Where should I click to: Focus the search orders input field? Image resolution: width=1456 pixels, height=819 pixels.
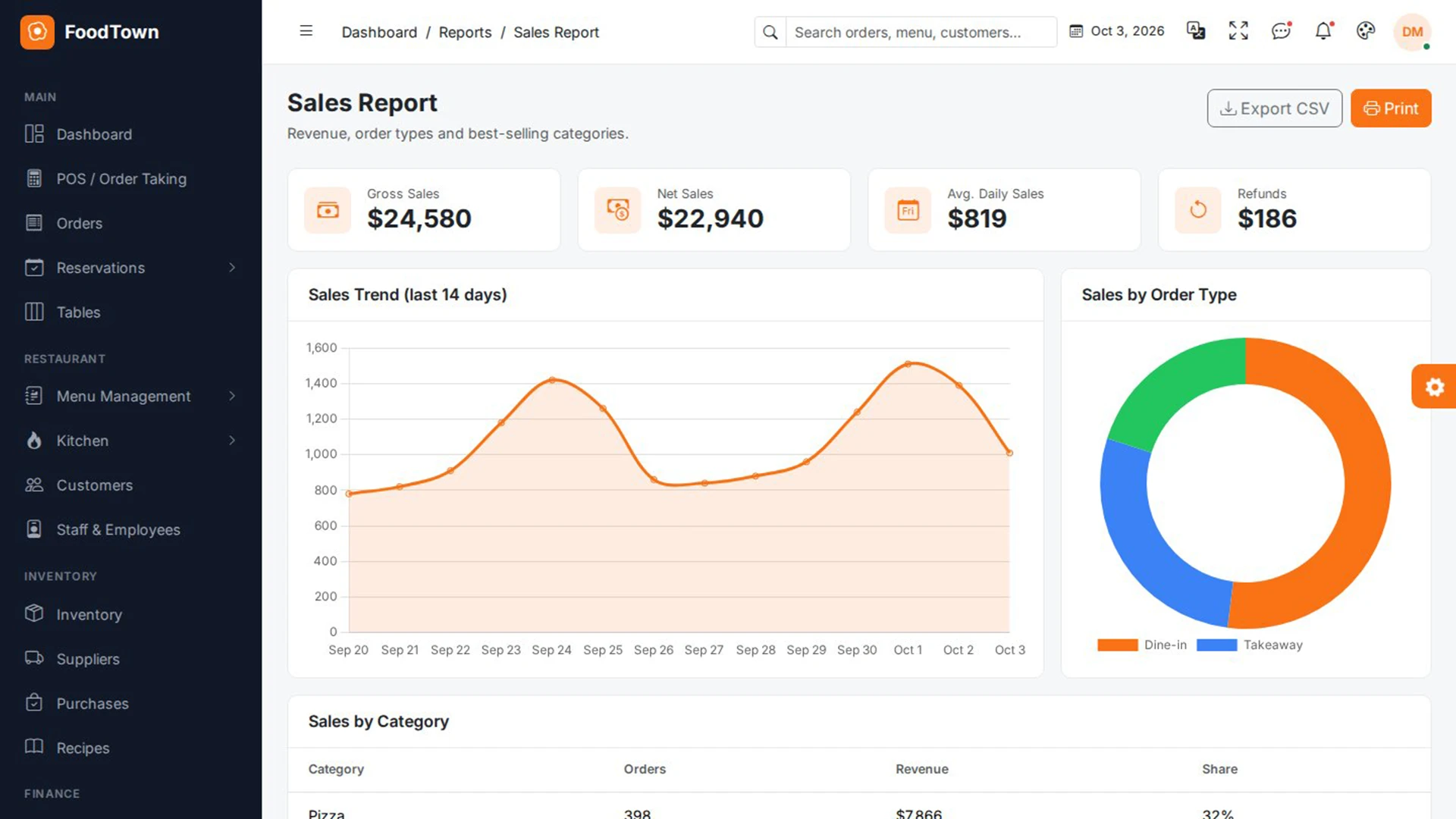pos(921,32)
